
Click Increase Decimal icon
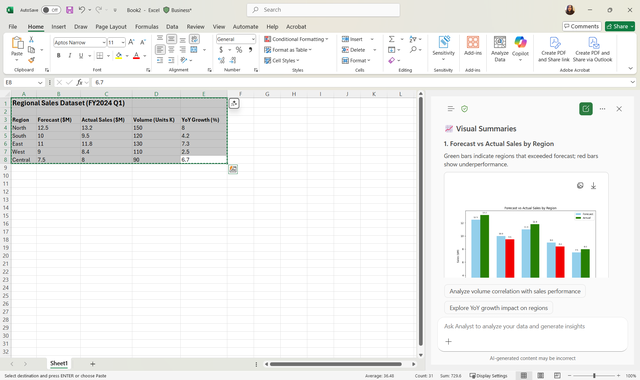click(221, 60)
